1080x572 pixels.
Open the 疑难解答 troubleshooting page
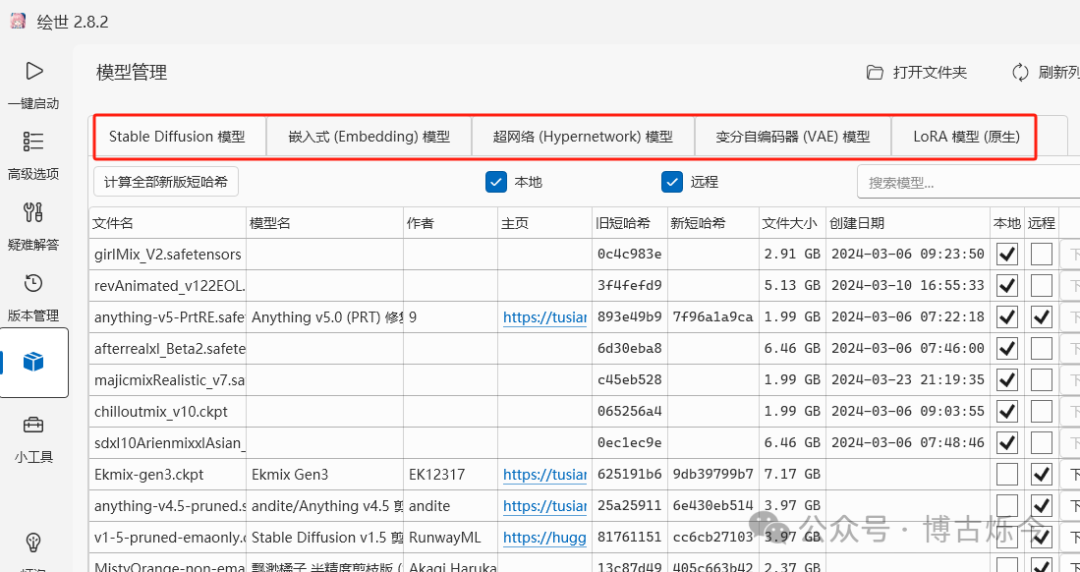[33, 226]
